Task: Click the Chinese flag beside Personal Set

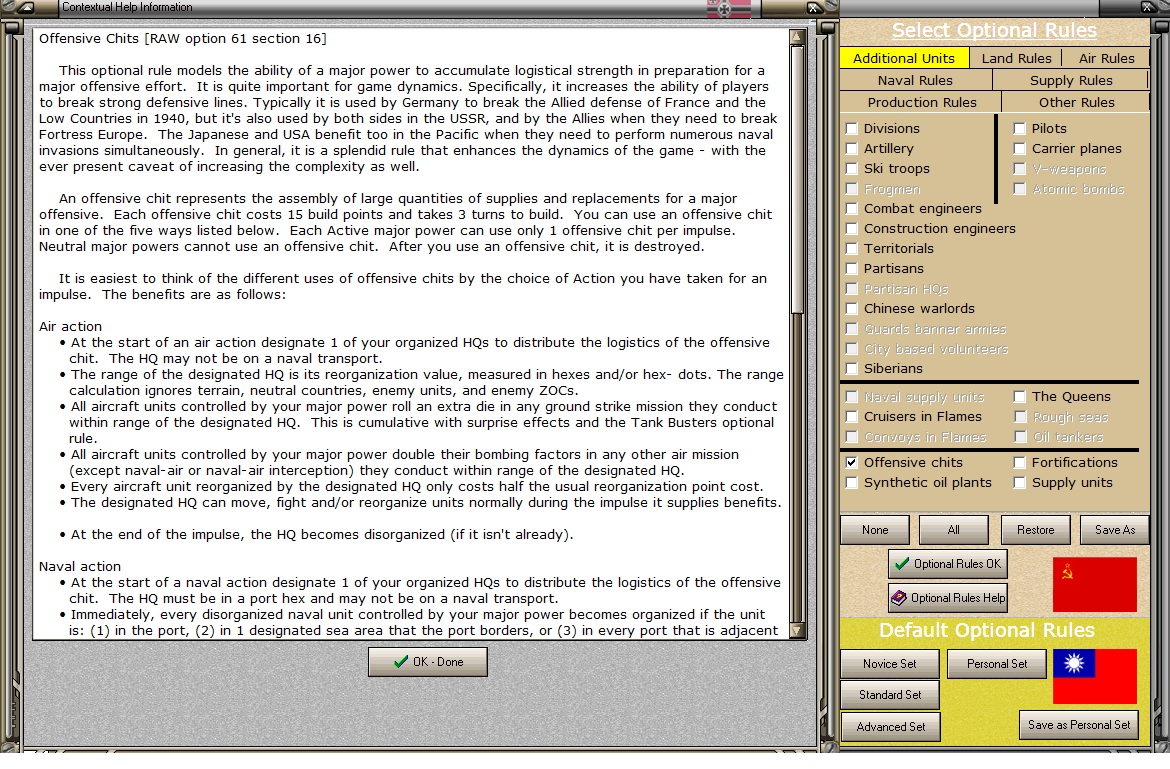Action: pos(1095,676)
